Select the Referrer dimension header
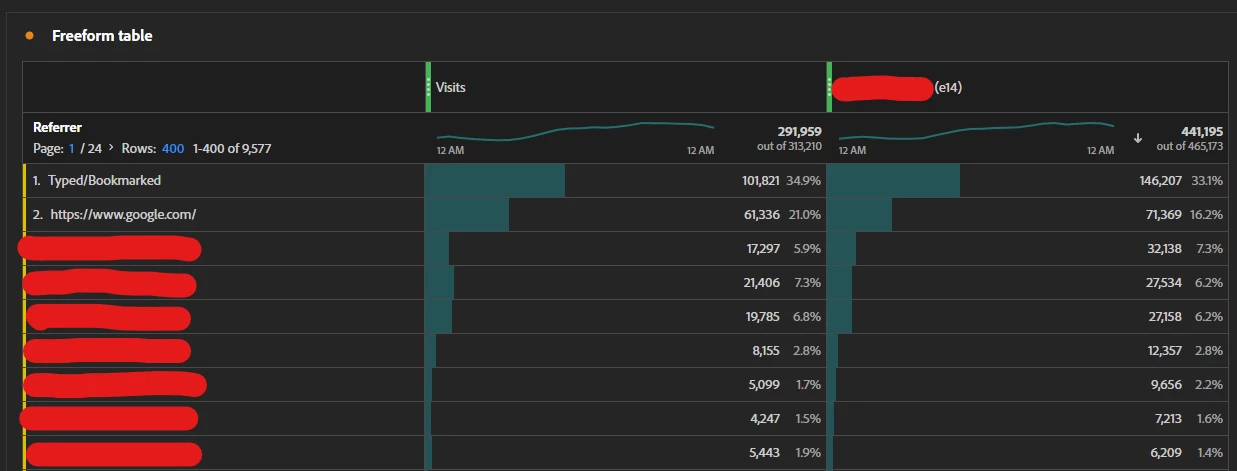Image resolution: width=1237 pixels, height=471 pixels. (x=57, y=128)
